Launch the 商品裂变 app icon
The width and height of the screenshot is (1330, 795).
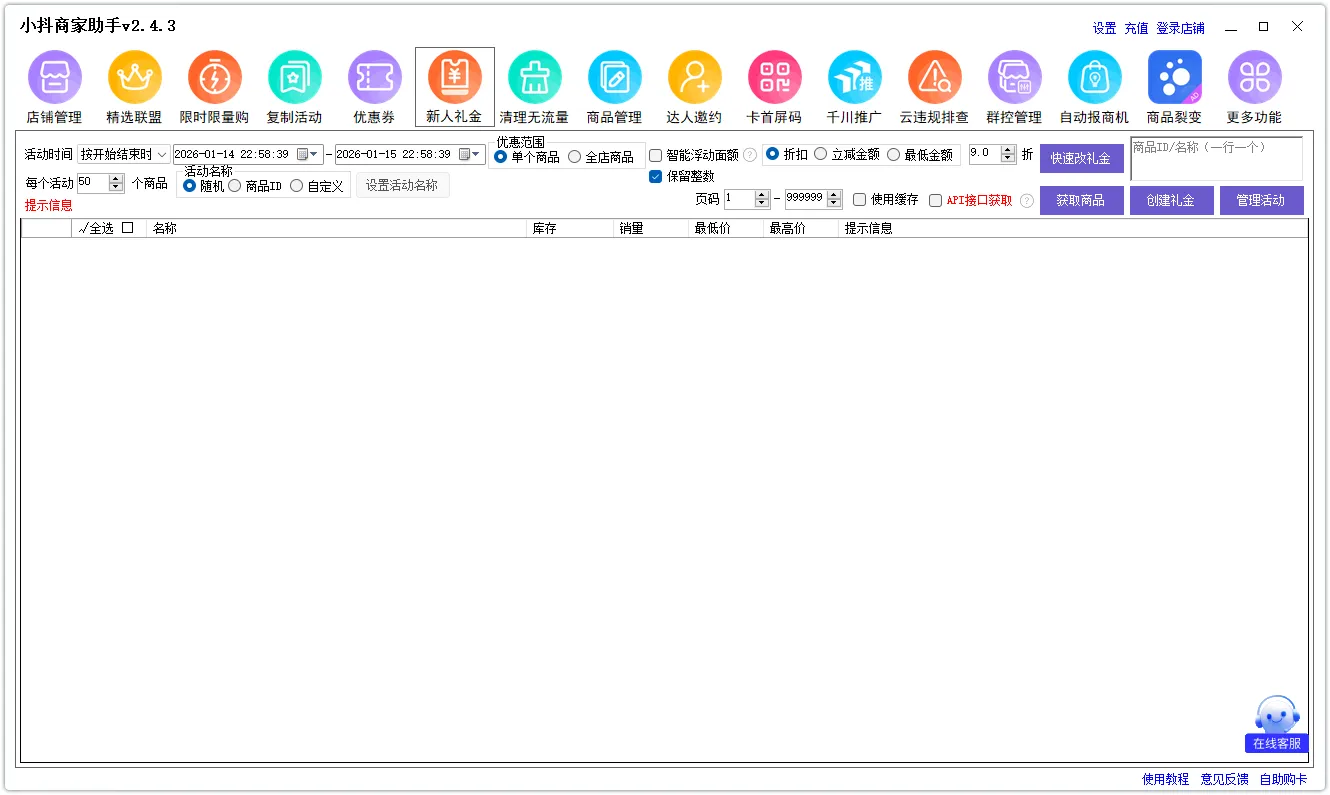pyautogui.click(x=1174, y=78)
